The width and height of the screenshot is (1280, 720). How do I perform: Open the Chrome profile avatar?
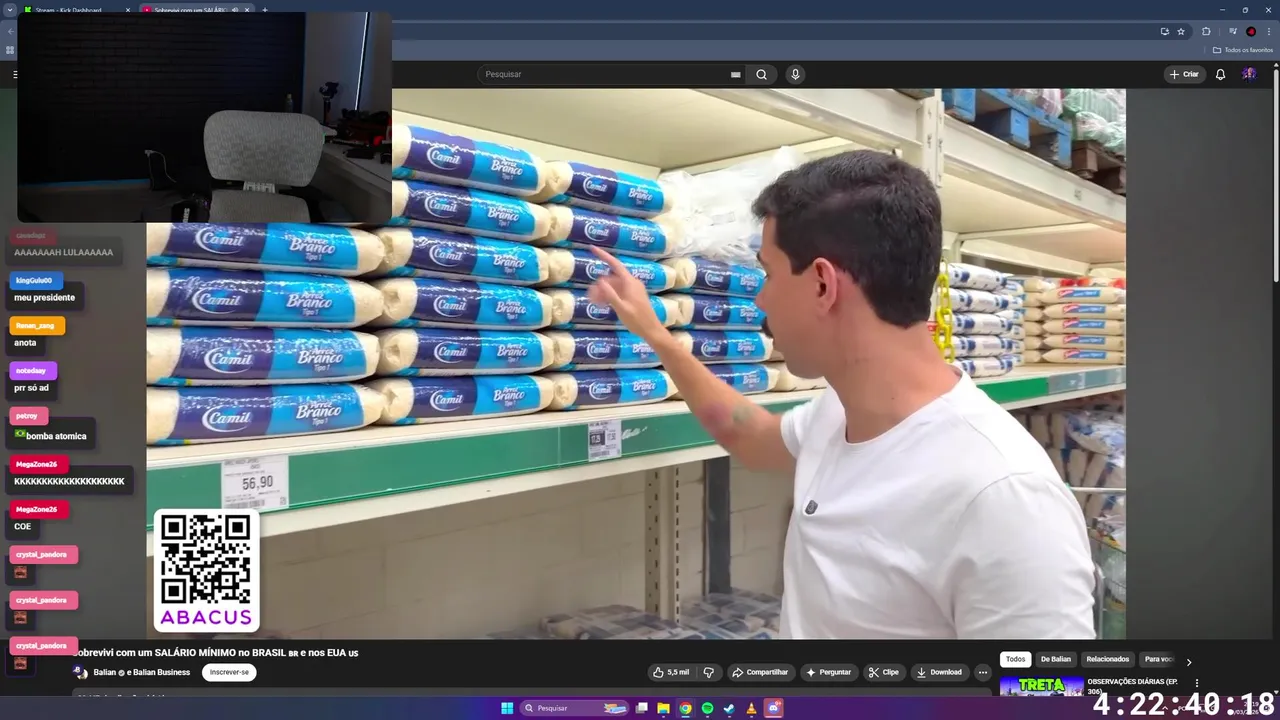point(1251,31)
